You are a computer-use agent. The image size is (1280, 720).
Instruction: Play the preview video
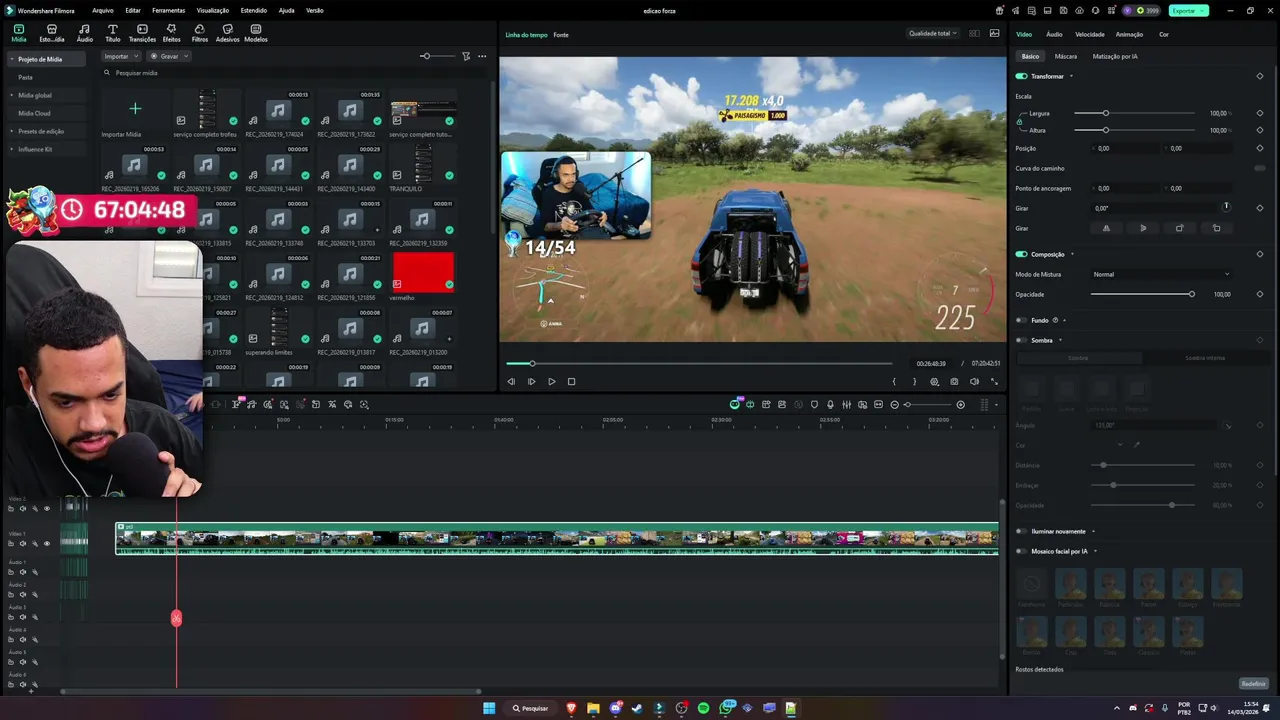pyautogui.click(x=551, y=381)
